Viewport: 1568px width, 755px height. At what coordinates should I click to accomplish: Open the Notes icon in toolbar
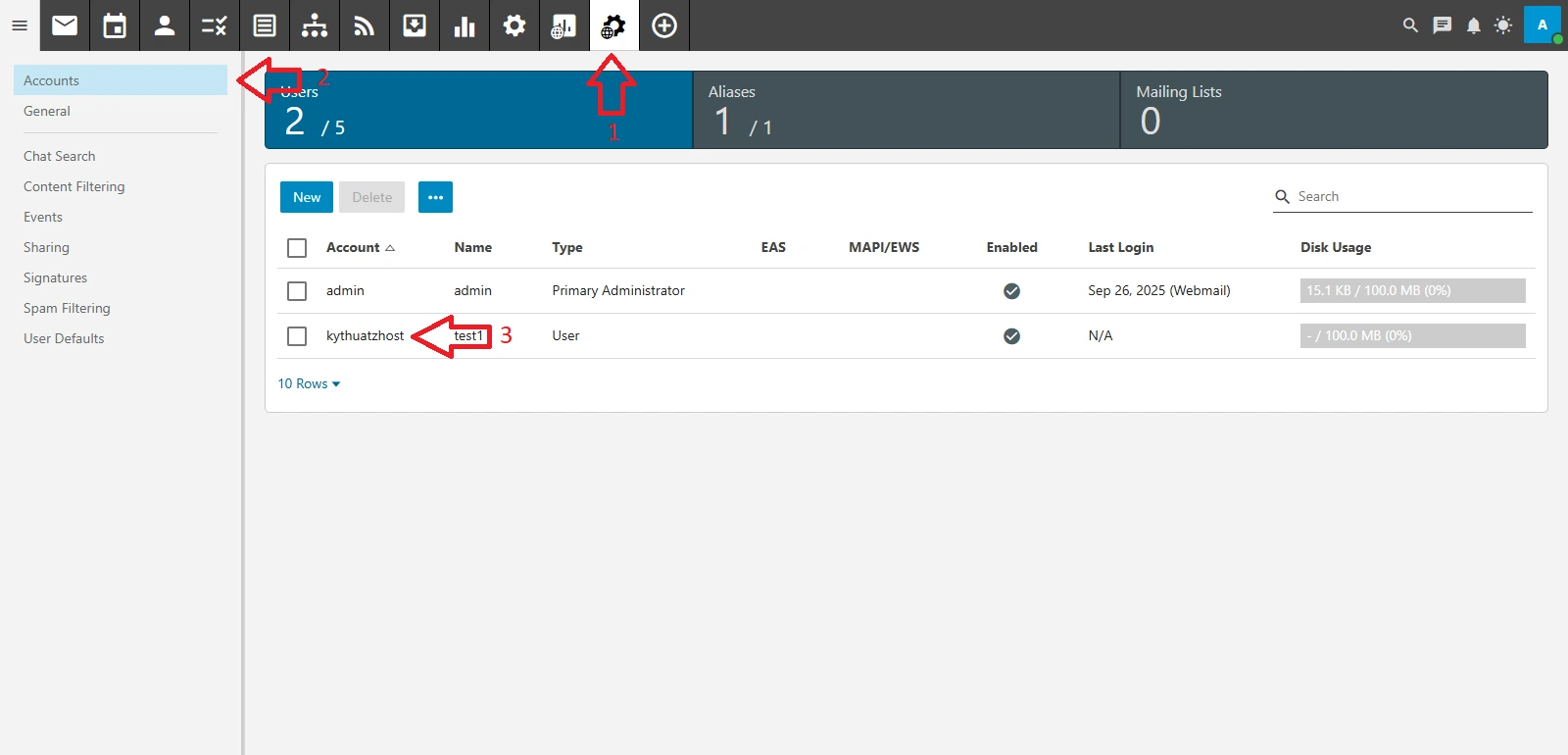point(265,25)
